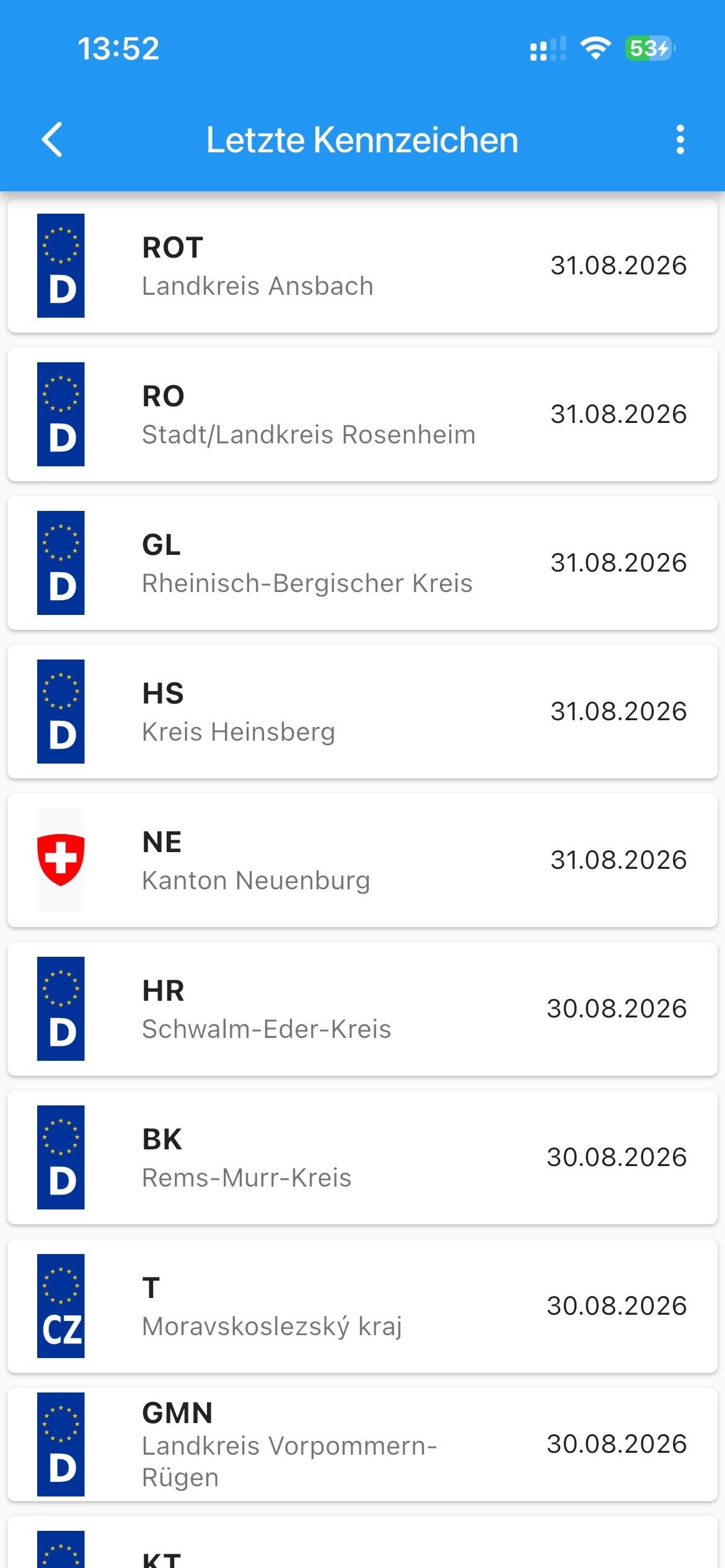
Task: Select the HR Schwalm-Eder-Kreis entry
Action: pyautogui.click(x=362, y=1009)
